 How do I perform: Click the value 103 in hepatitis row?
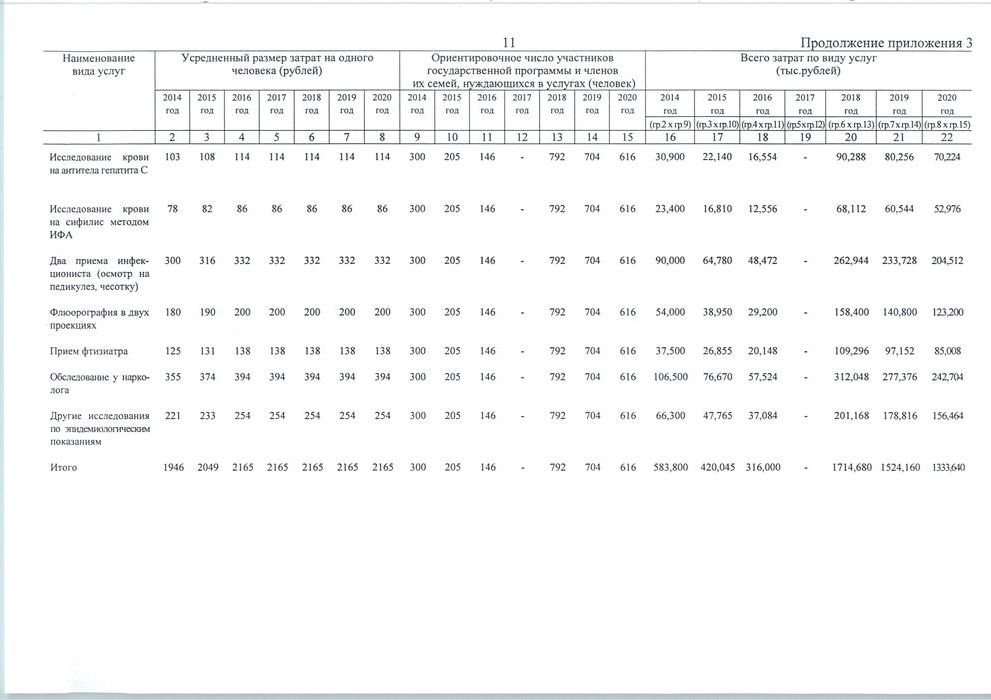coord(172,157)
